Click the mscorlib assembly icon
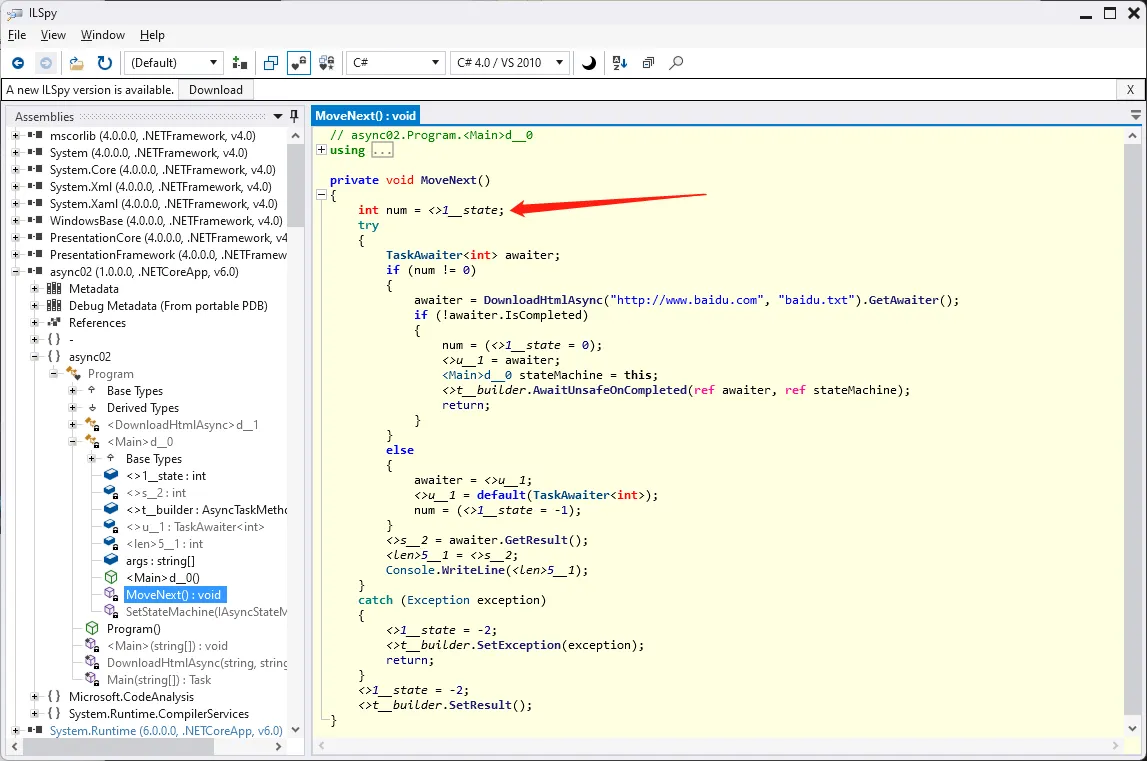 [35, 135]
